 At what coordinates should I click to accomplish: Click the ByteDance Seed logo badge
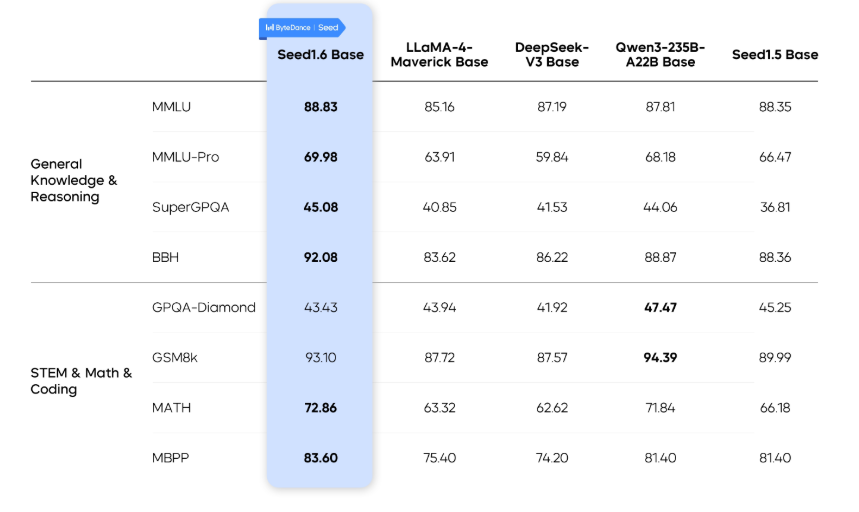click(x=302, y=27)
